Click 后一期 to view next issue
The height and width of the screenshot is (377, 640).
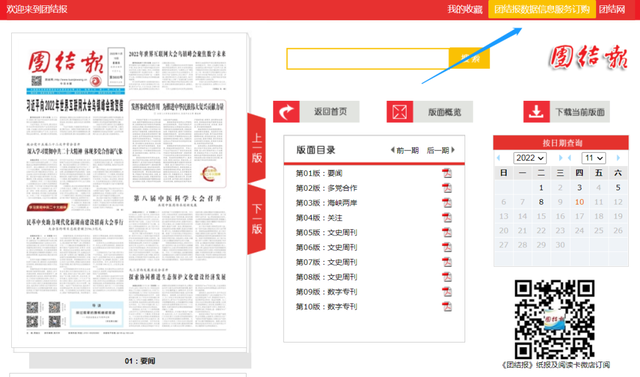pos(440,150)
